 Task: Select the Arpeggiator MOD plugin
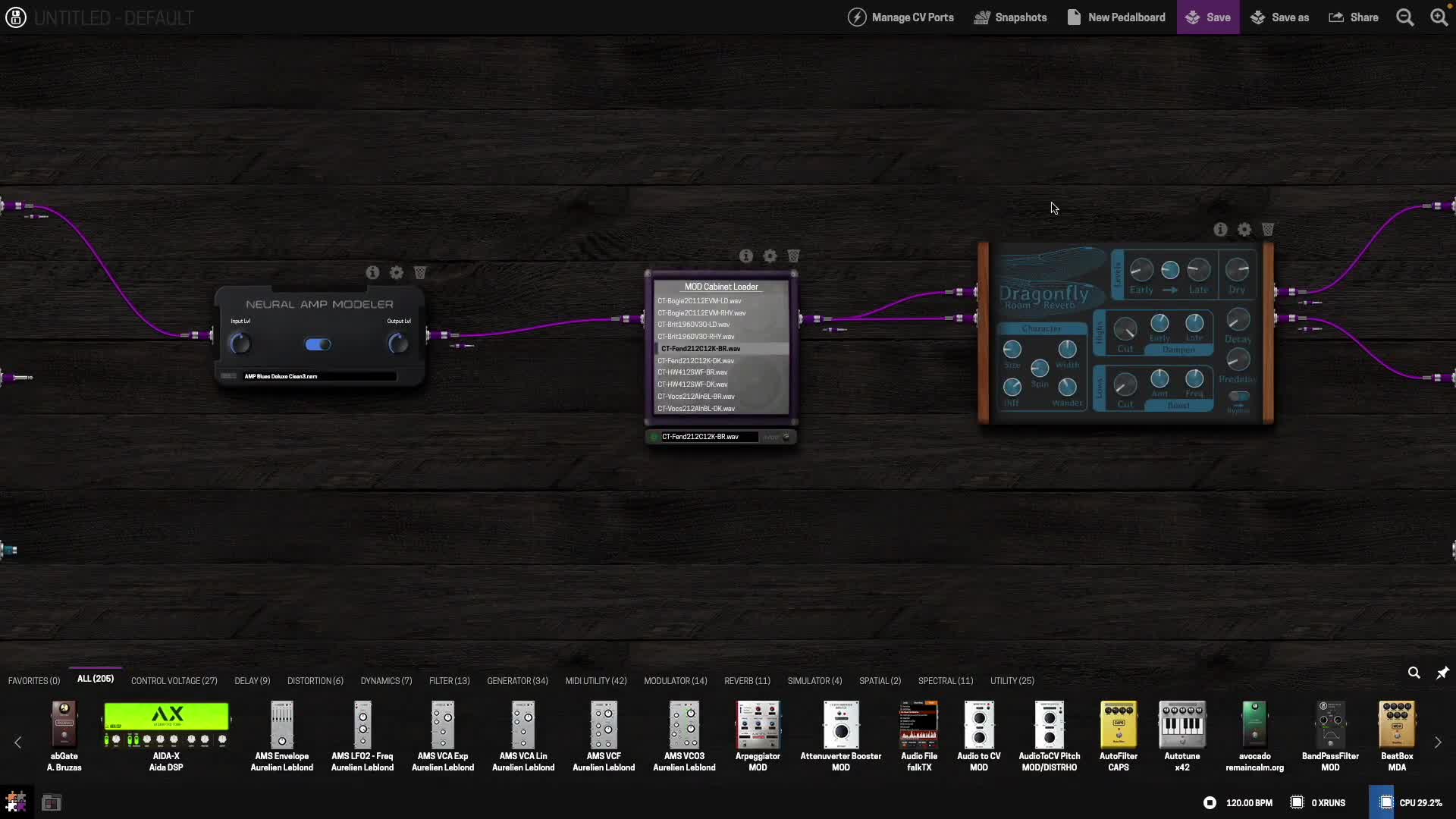(758, 725)
